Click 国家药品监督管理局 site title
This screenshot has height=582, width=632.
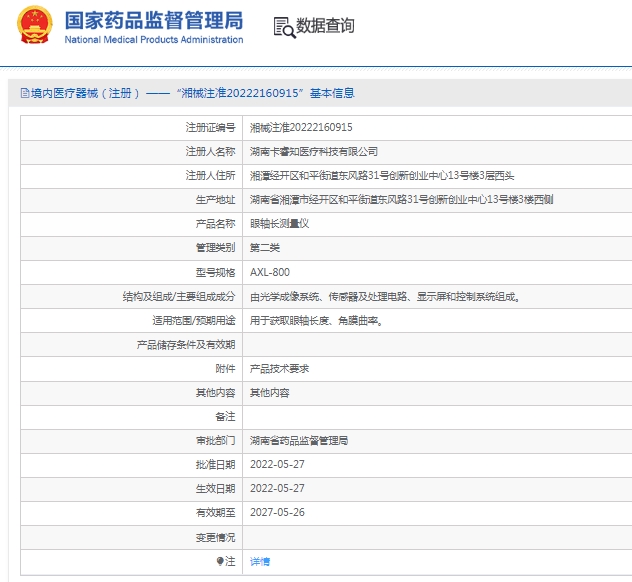(x=154, y=20)
